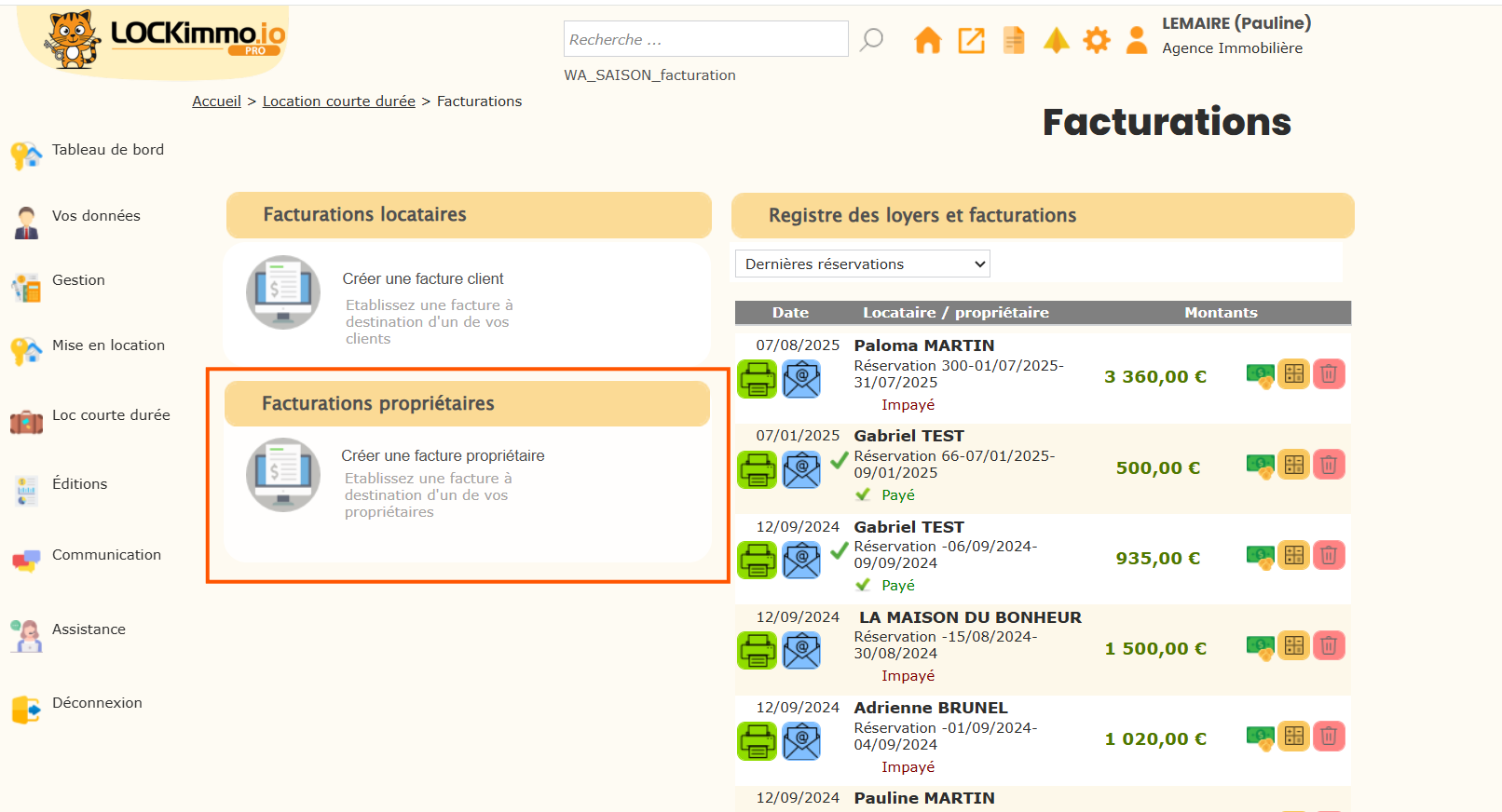The width and height of the screenshot is (1502, 812).
Task: Record payment for LA MAISON DU BONHEUR
Action: 1260,646
